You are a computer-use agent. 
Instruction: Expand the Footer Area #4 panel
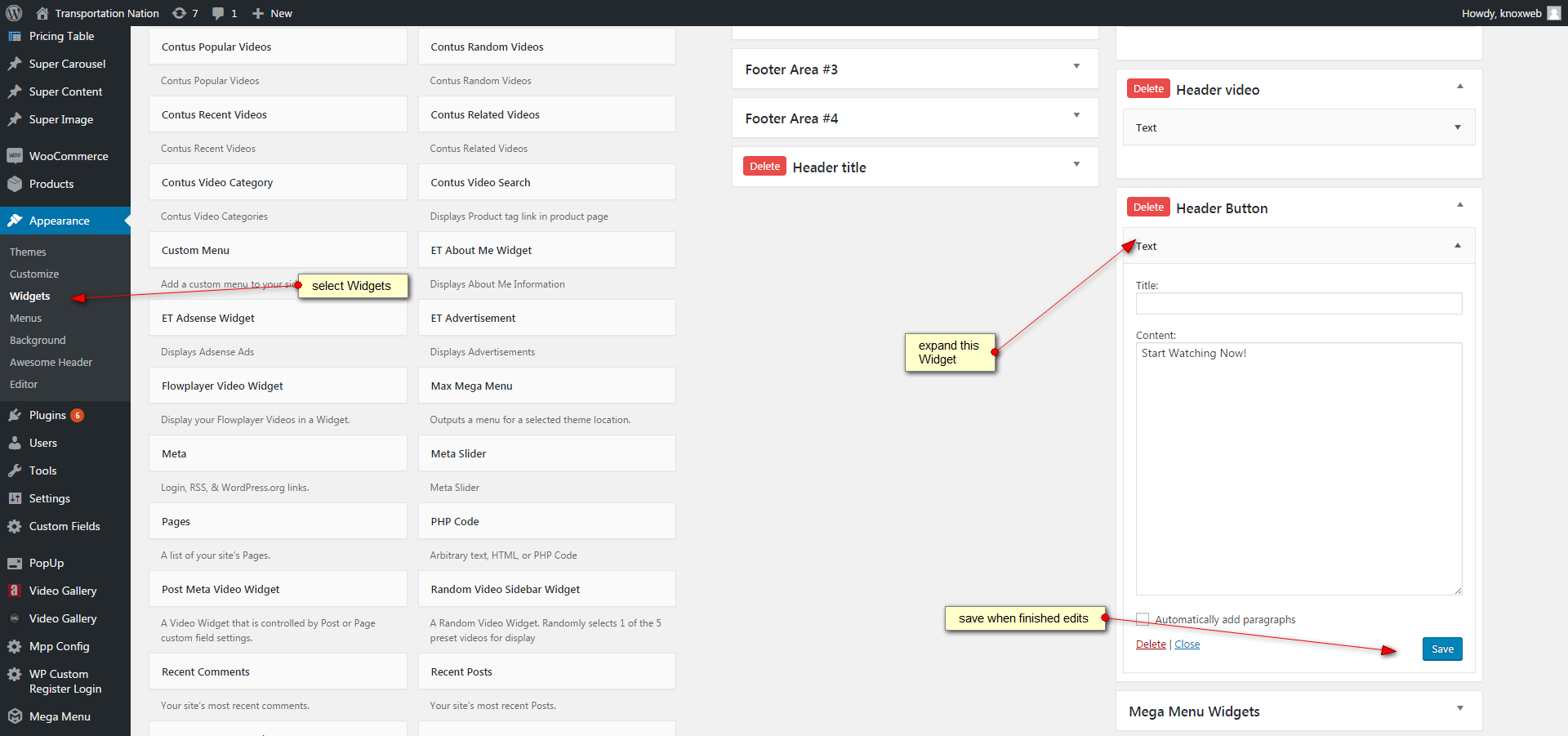pos(1076,115)
